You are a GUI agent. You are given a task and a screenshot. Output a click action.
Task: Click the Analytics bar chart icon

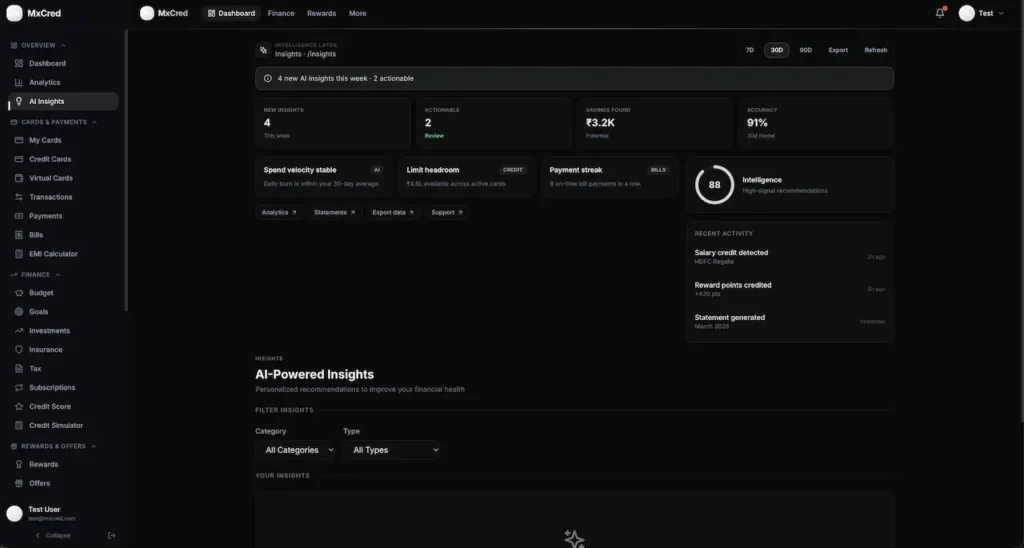point(19,82)
